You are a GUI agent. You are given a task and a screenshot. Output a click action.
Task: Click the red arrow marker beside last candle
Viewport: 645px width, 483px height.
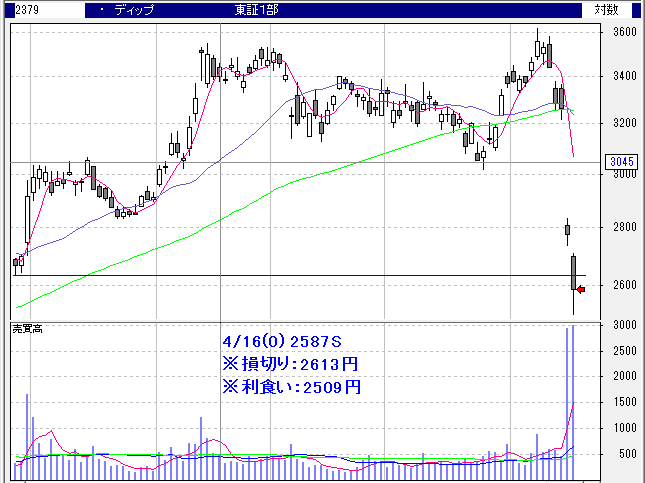pyautogui.click(x=580, y=289)
